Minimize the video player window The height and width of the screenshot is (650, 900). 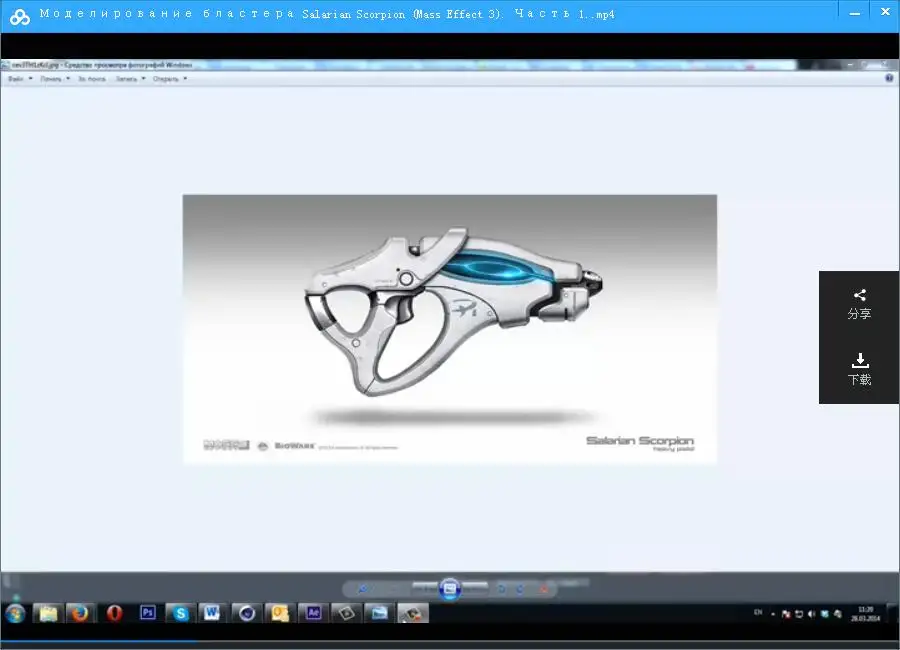[855, 14]
